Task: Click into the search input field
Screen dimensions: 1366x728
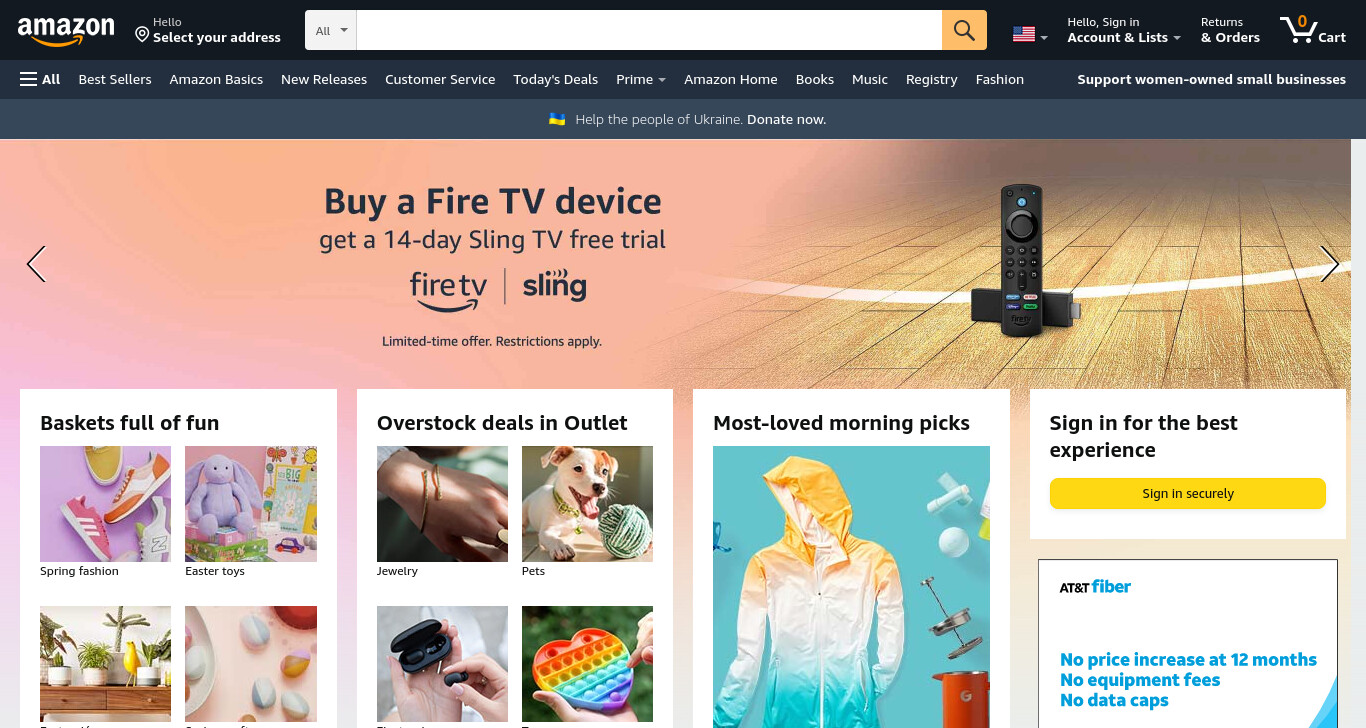Action: [x=649, y=30]
